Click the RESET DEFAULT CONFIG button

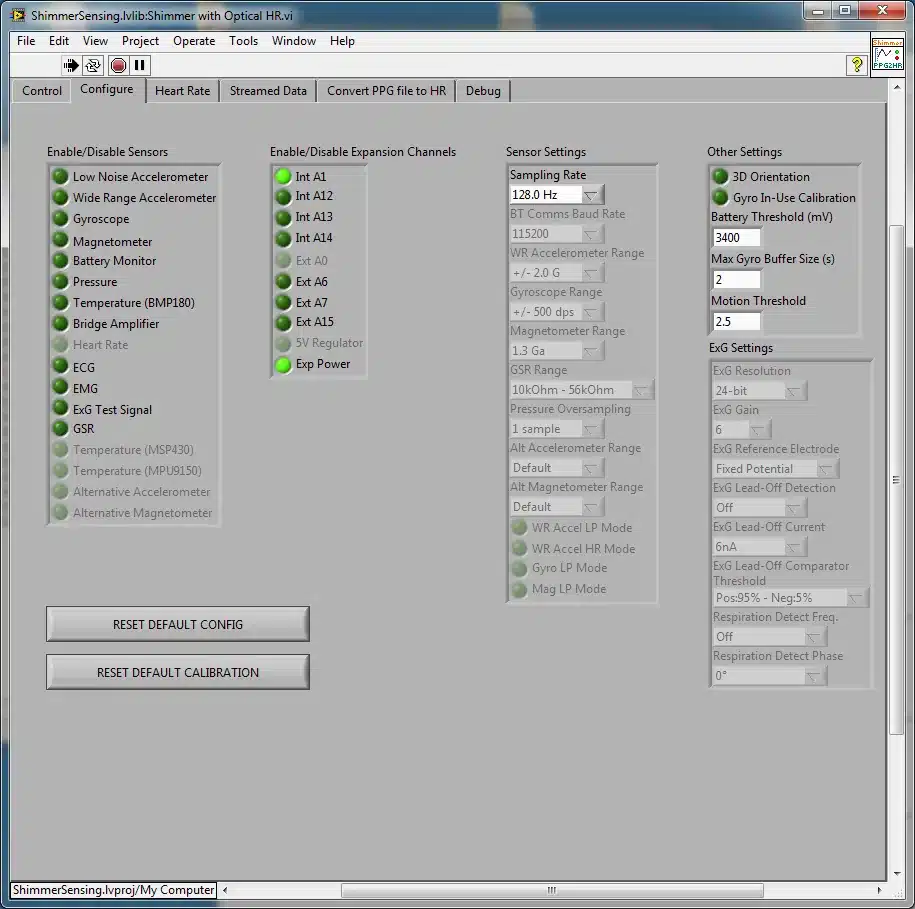178,624
